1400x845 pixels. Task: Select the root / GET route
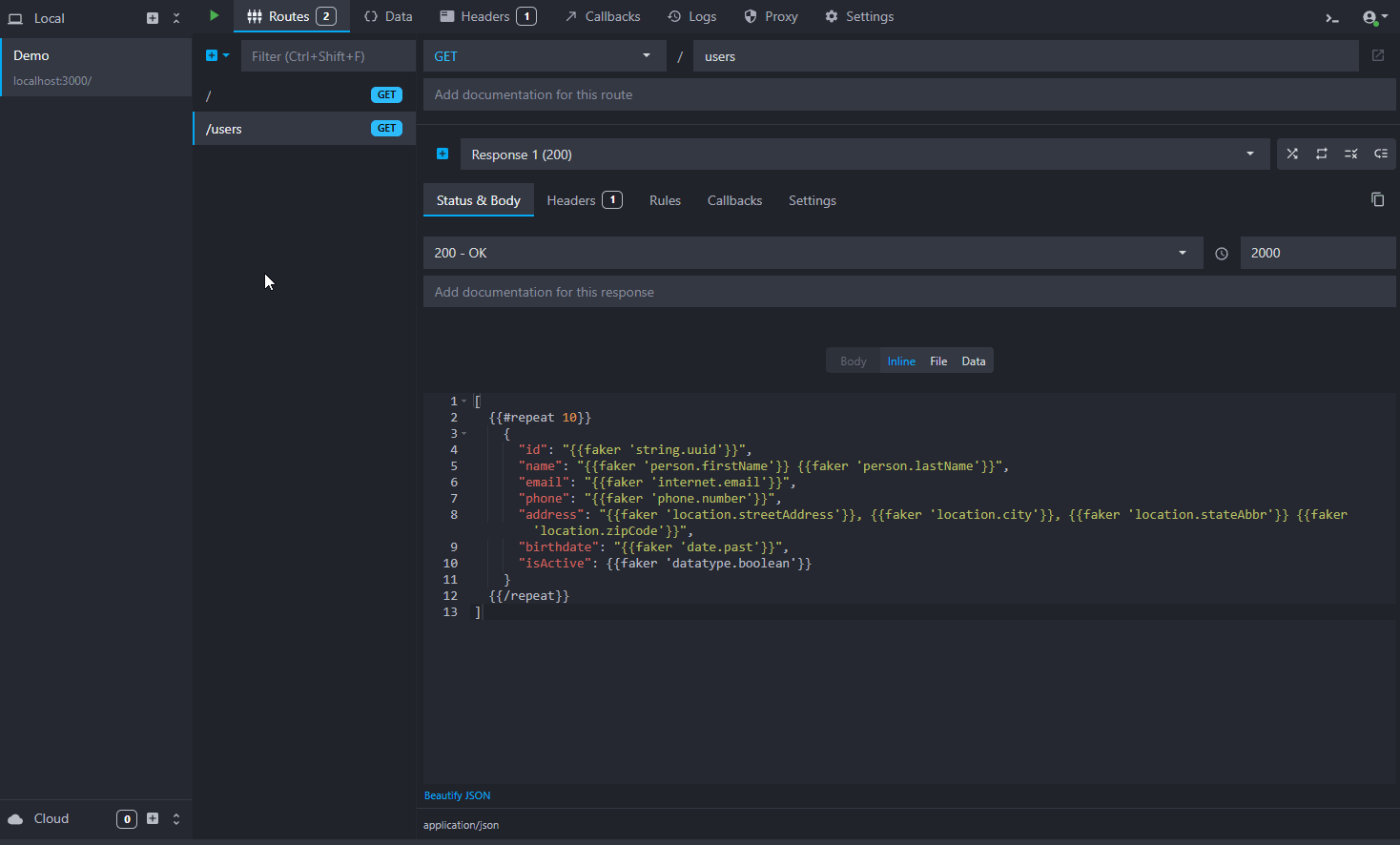303,94
